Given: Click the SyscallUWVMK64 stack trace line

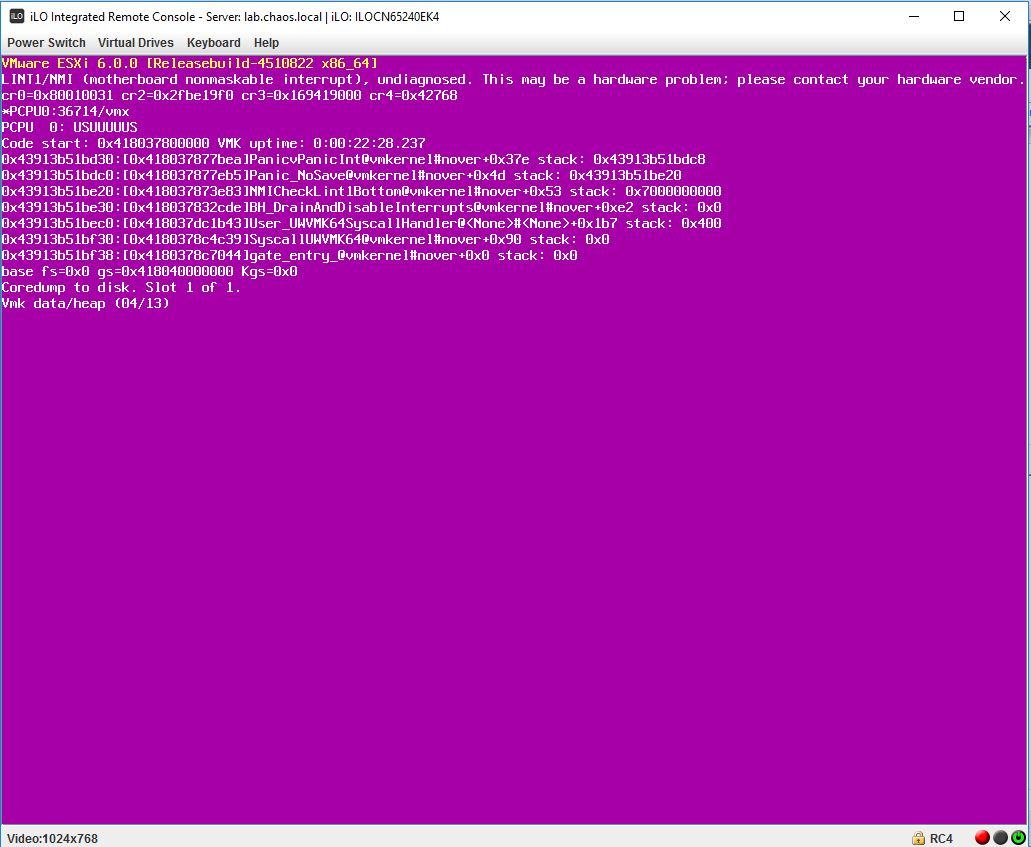Looking at the screenshot, I should (x=305, y=239).
